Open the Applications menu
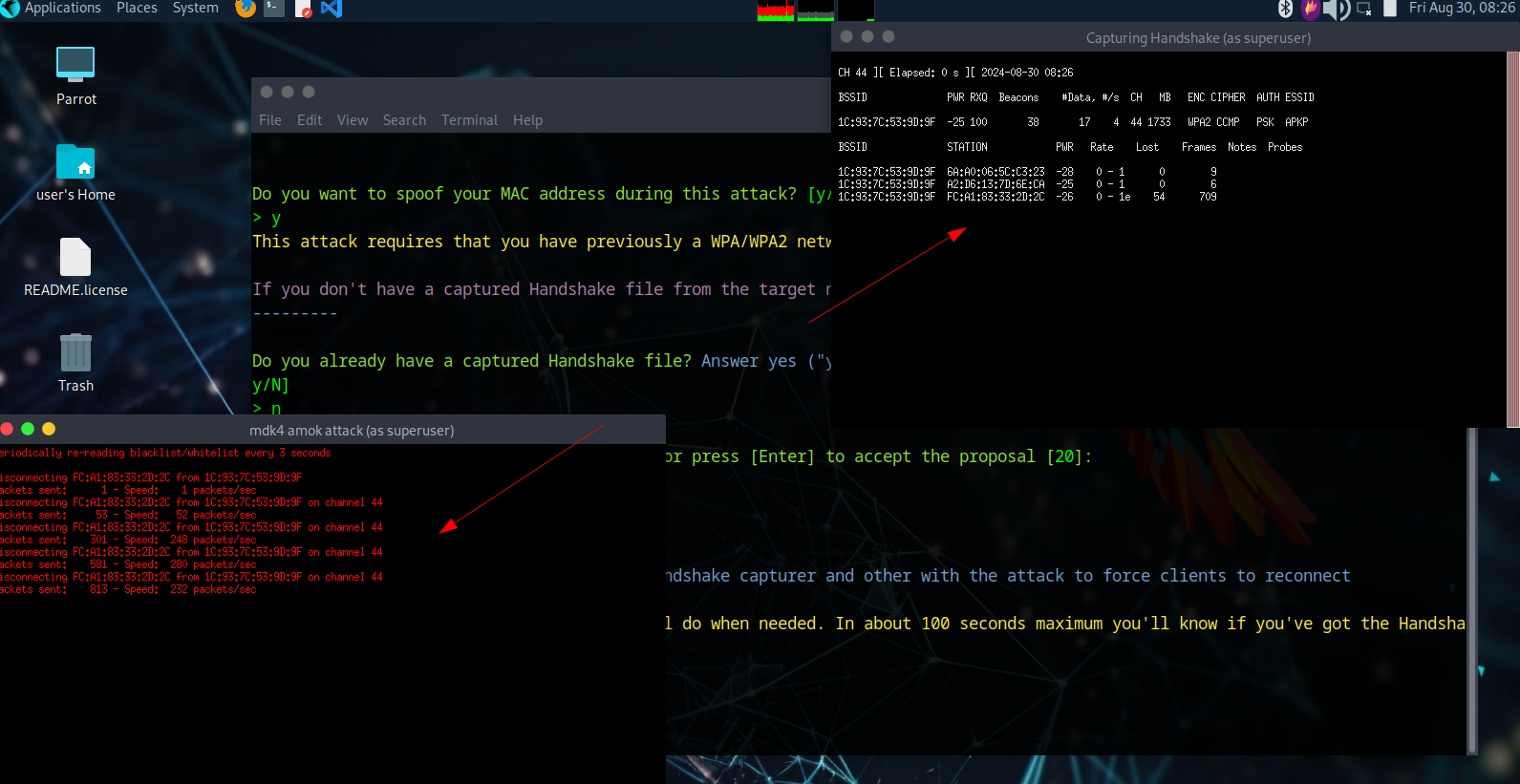The width and height of the screenshot is (1520, 784). click(62, 9)
